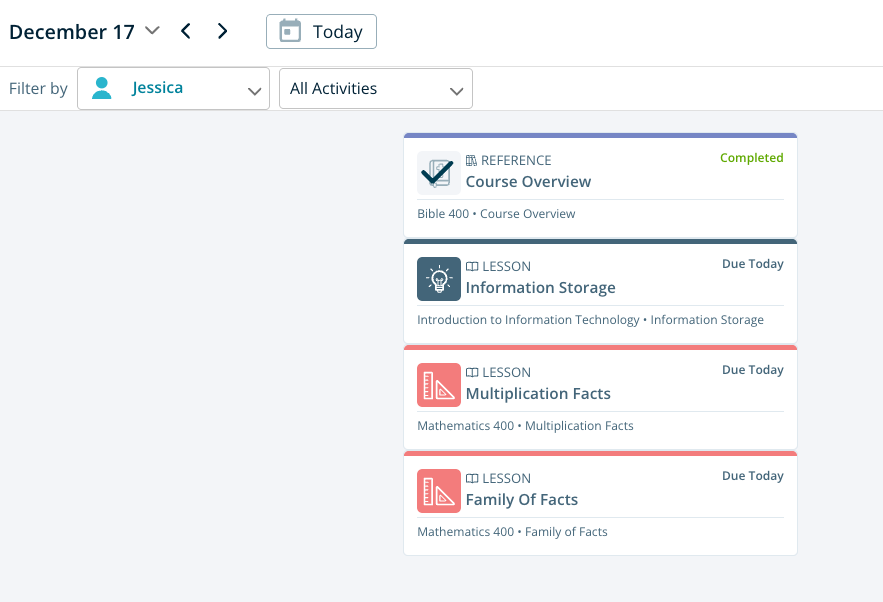Click Due Today on Information Storage card
Screen dimensions: 883x602
click(752, 264)
